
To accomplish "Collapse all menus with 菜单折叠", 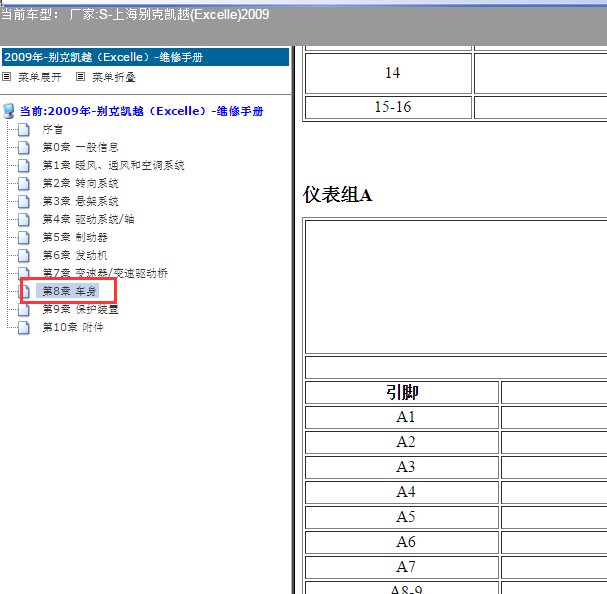I will pos(113,77).
